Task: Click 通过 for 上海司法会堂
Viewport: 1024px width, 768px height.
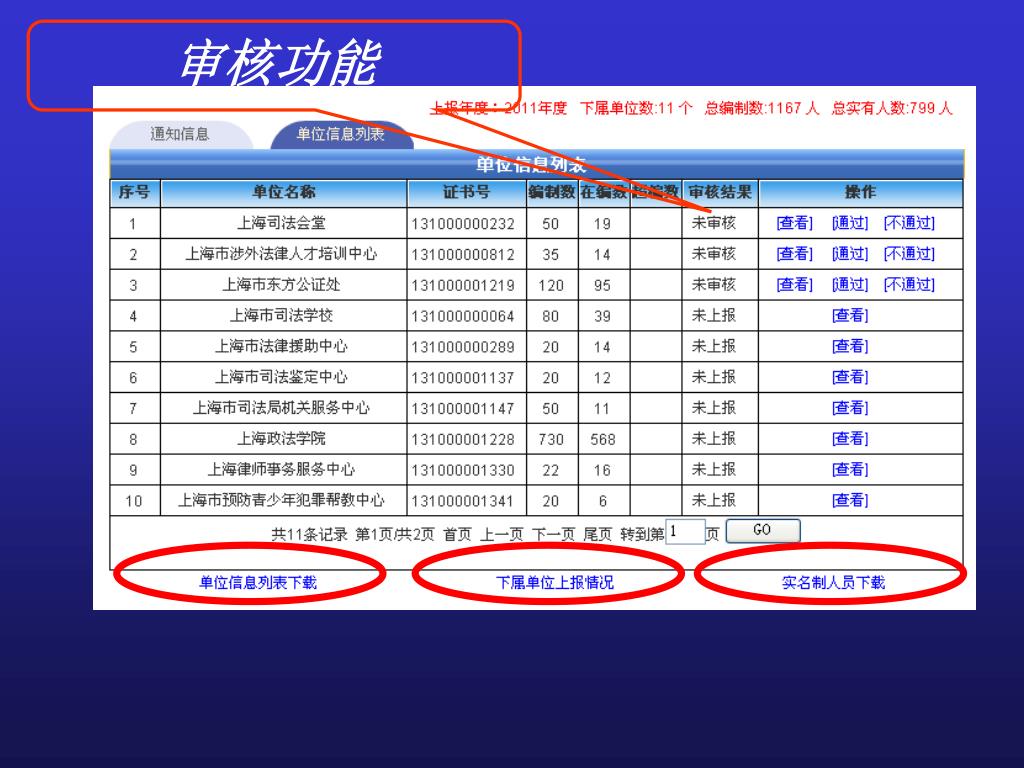Action: click(850, 223)
